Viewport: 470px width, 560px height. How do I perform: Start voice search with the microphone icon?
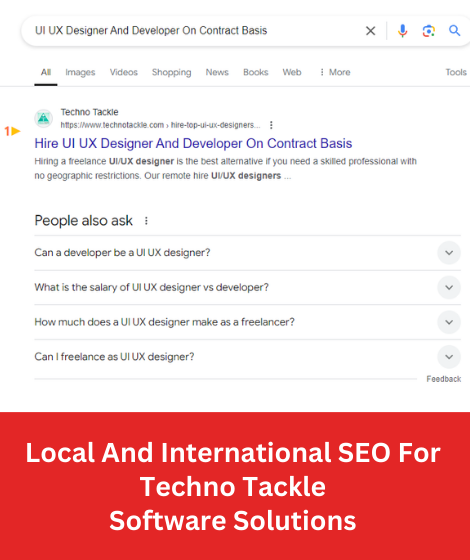pyautogui.click(x=402, y=31)
